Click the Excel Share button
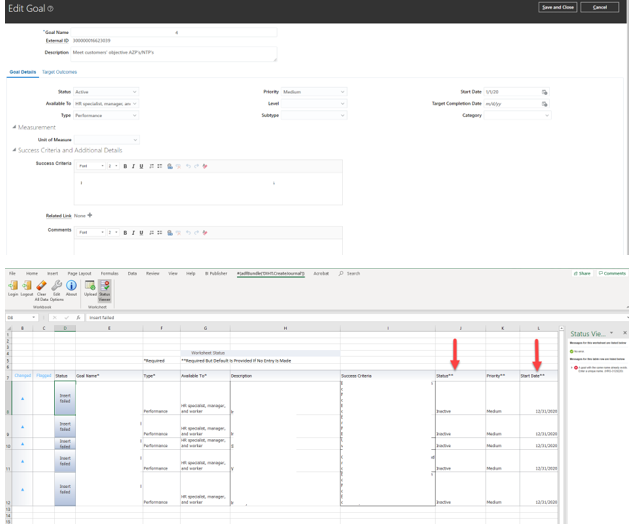 [582, 273]
